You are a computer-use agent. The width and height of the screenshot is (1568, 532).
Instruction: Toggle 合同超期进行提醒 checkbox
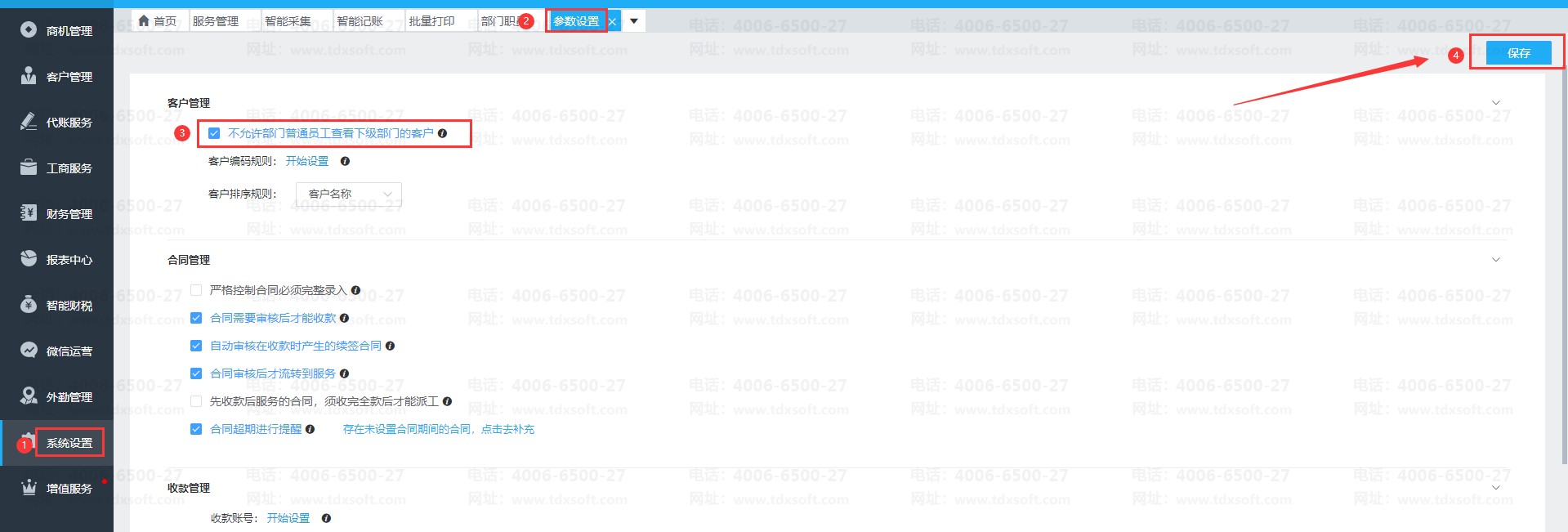[x=196, y=429]
